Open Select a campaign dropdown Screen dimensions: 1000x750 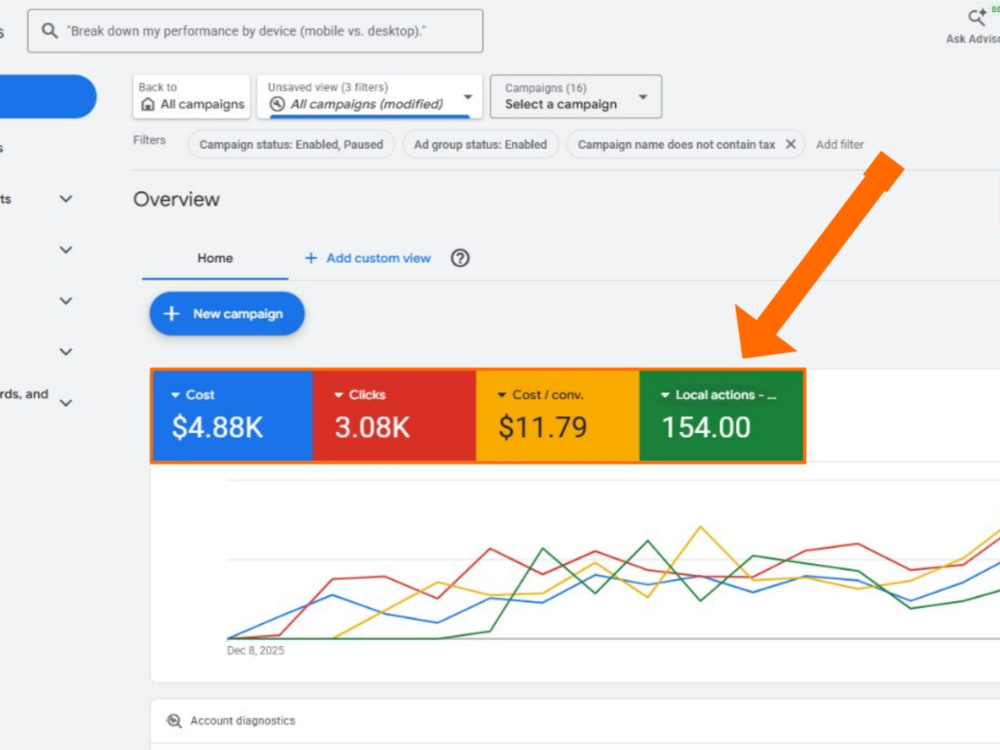576,96
